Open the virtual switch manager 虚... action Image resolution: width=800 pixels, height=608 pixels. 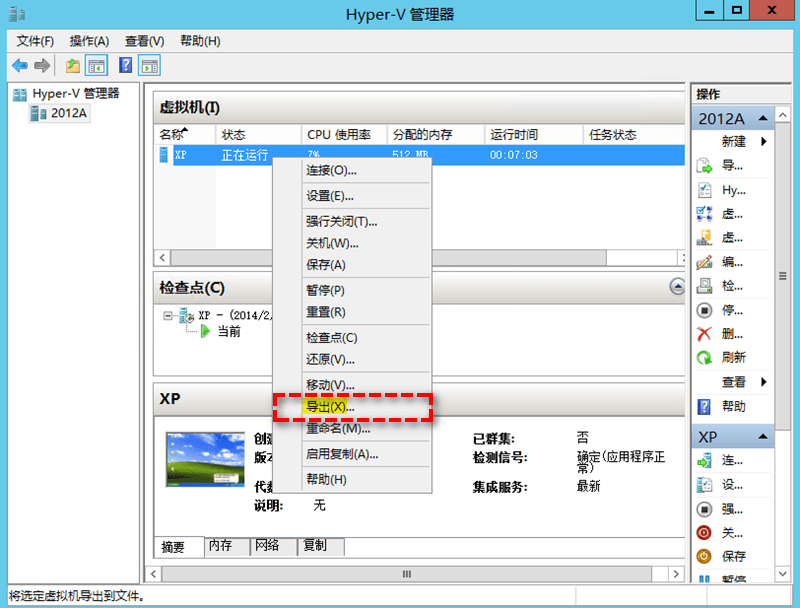pyautogui.click(x=732, y=214)
